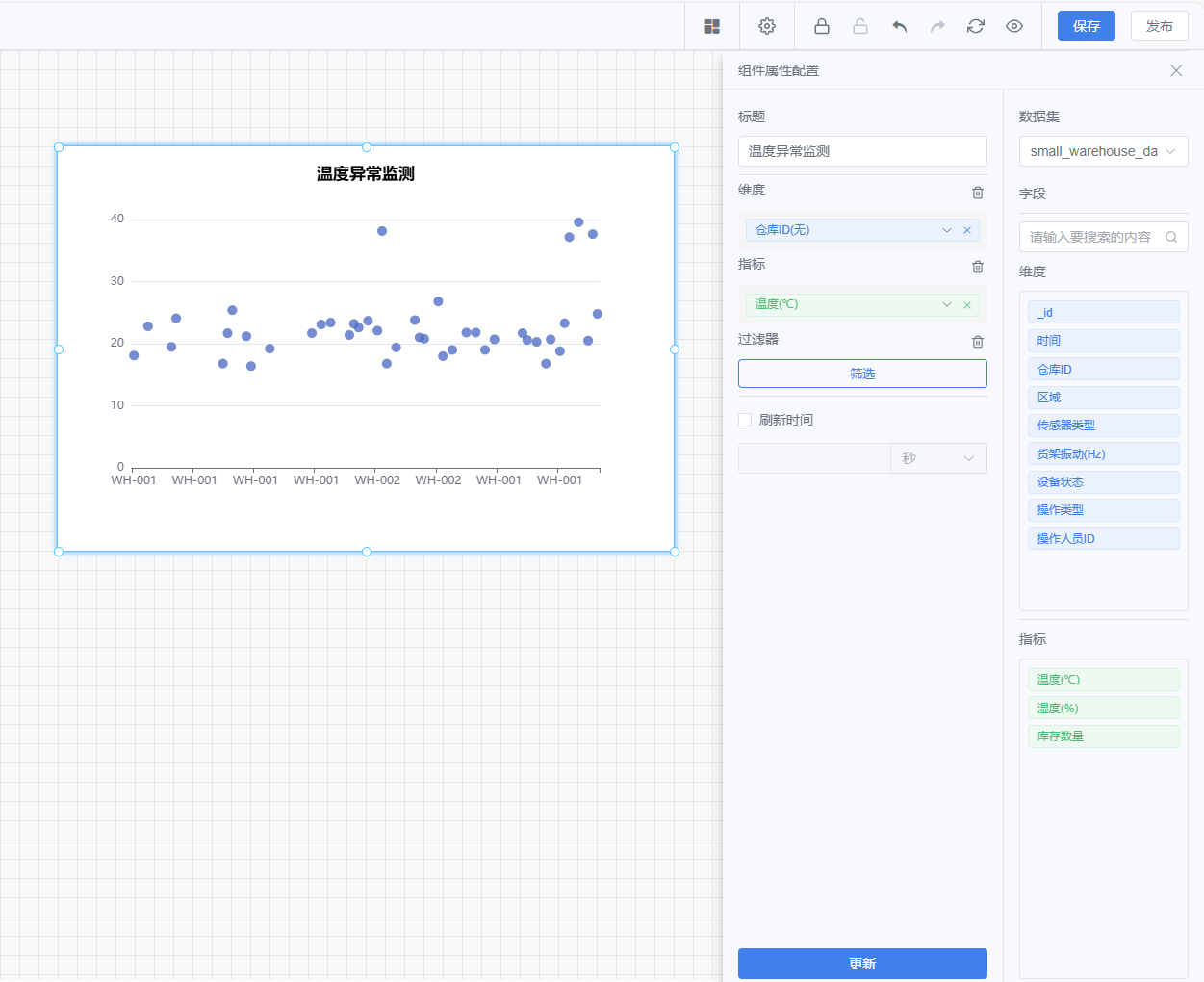
Task: Click the refresh icon in toolbar
Action: pyautogui.click(x=976, y=26)
